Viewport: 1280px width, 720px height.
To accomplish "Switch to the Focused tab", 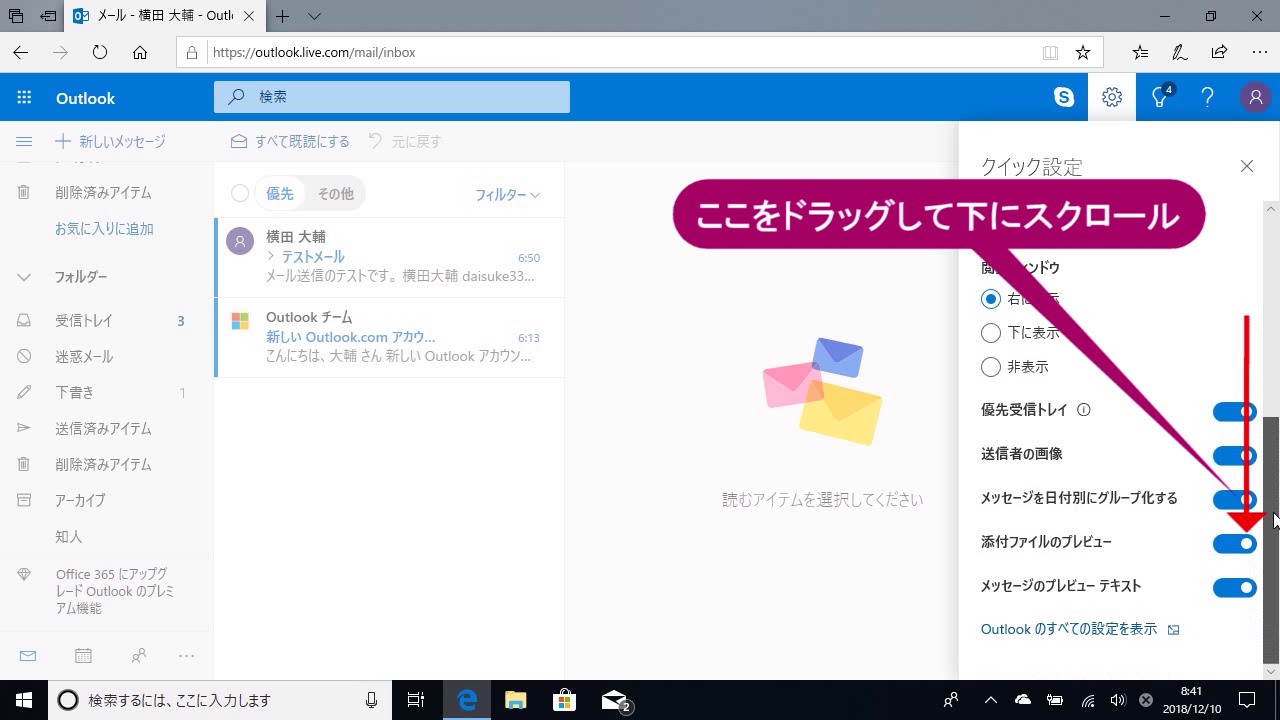I will coord(280,194).
